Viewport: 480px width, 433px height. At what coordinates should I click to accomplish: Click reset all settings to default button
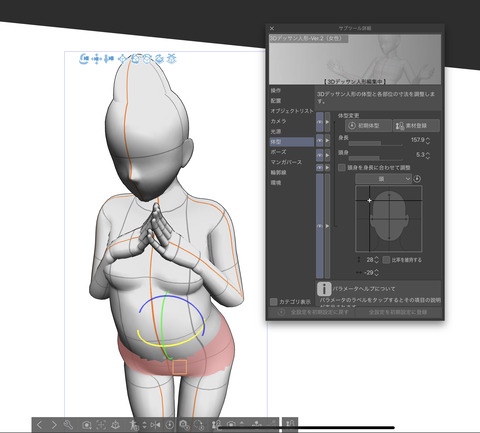(x=312, y=312)
